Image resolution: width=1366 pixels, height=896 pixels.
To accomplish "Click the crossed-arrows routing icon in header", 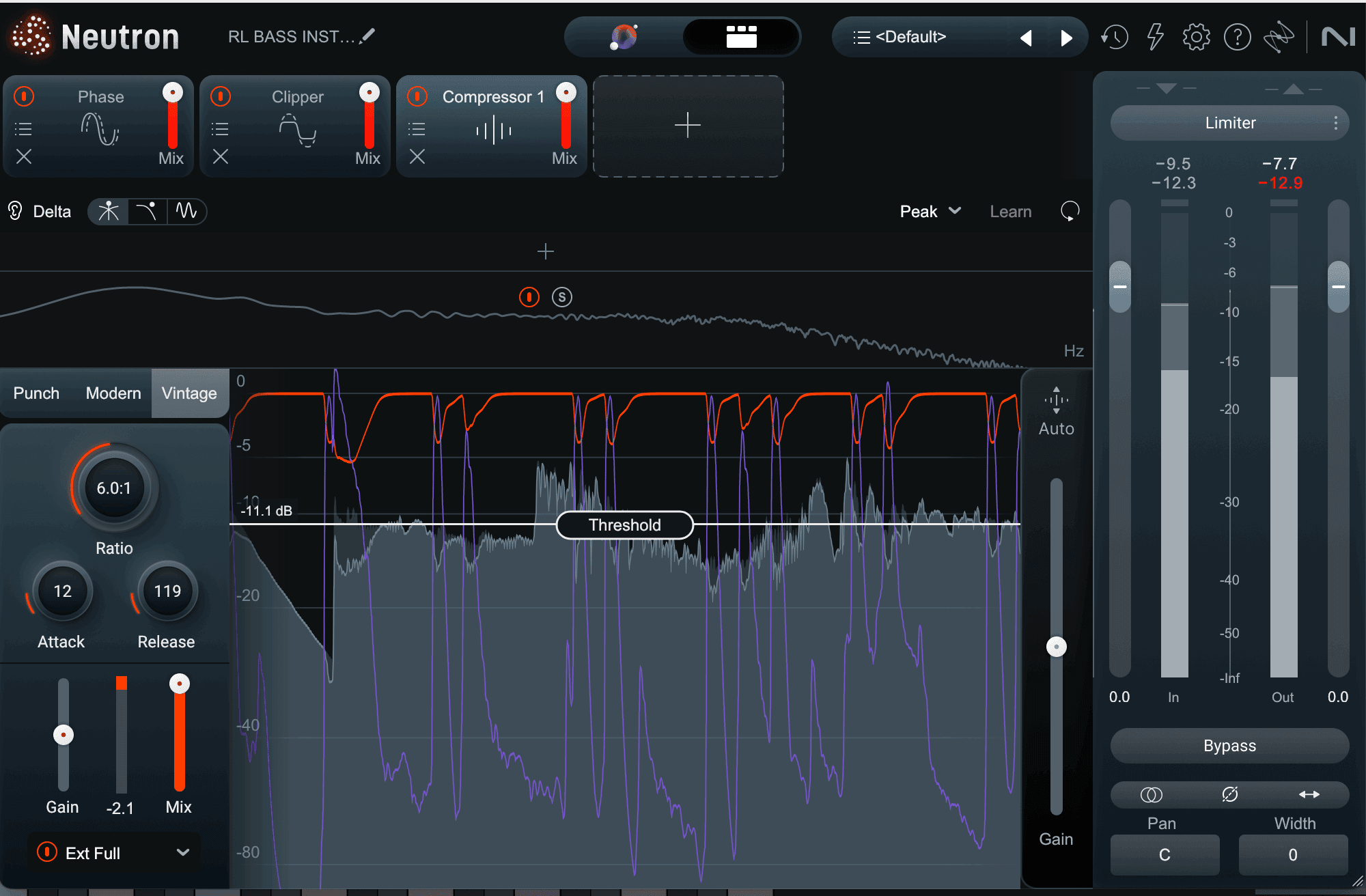I will (1278, 37).
